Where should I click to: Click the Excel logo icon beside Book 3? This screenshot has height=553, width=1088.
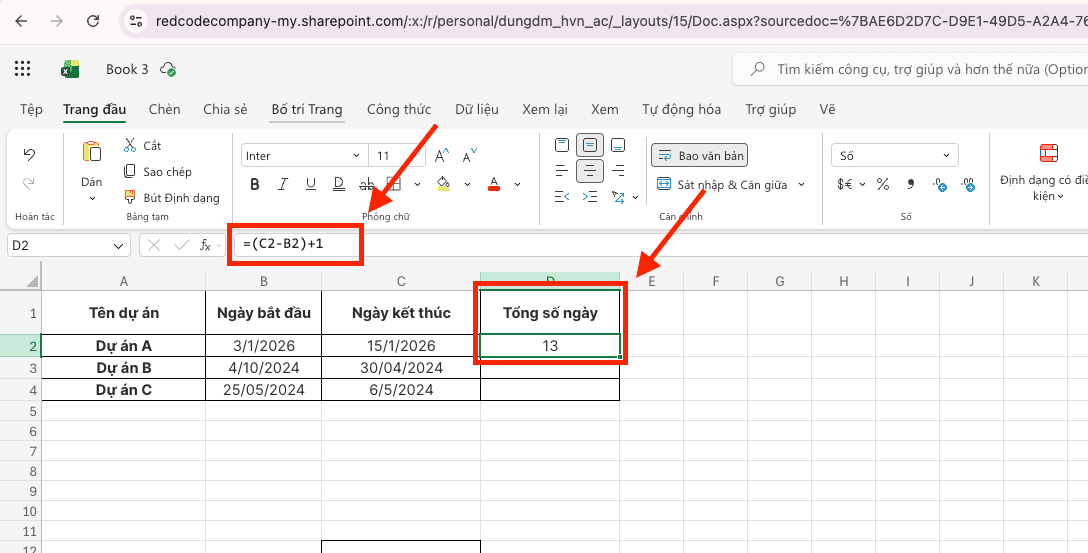coord(69,69)
